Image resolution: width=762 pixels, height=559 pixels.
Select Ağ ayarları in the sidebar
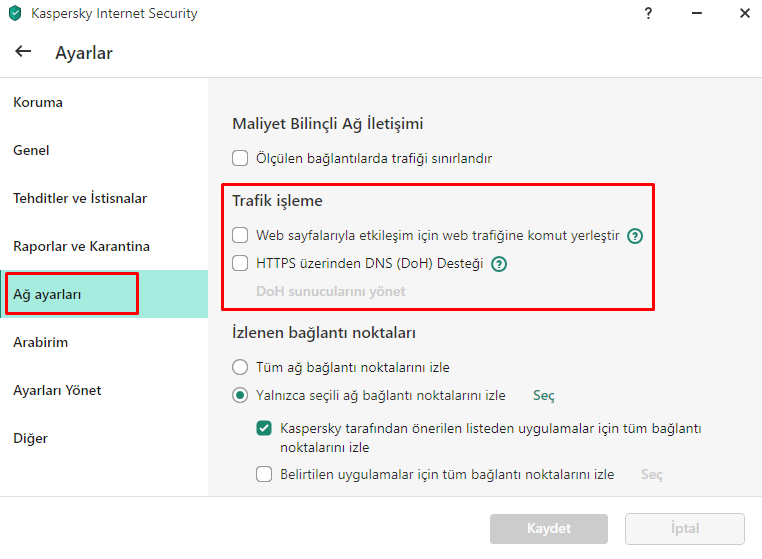pyautogui.click(x=104, y=294)
